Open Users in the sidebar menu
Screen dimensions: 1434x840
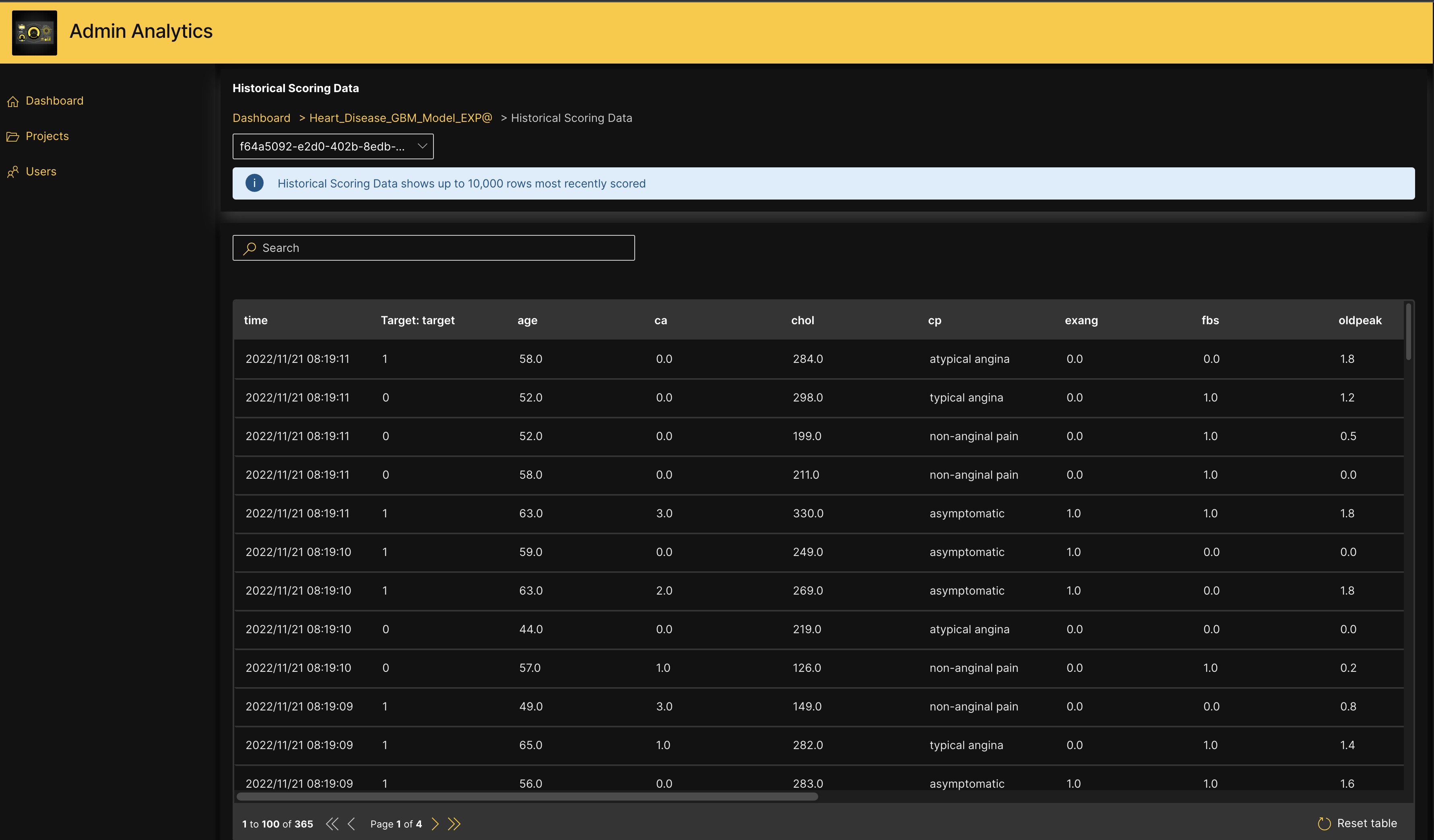click(41, 171)
